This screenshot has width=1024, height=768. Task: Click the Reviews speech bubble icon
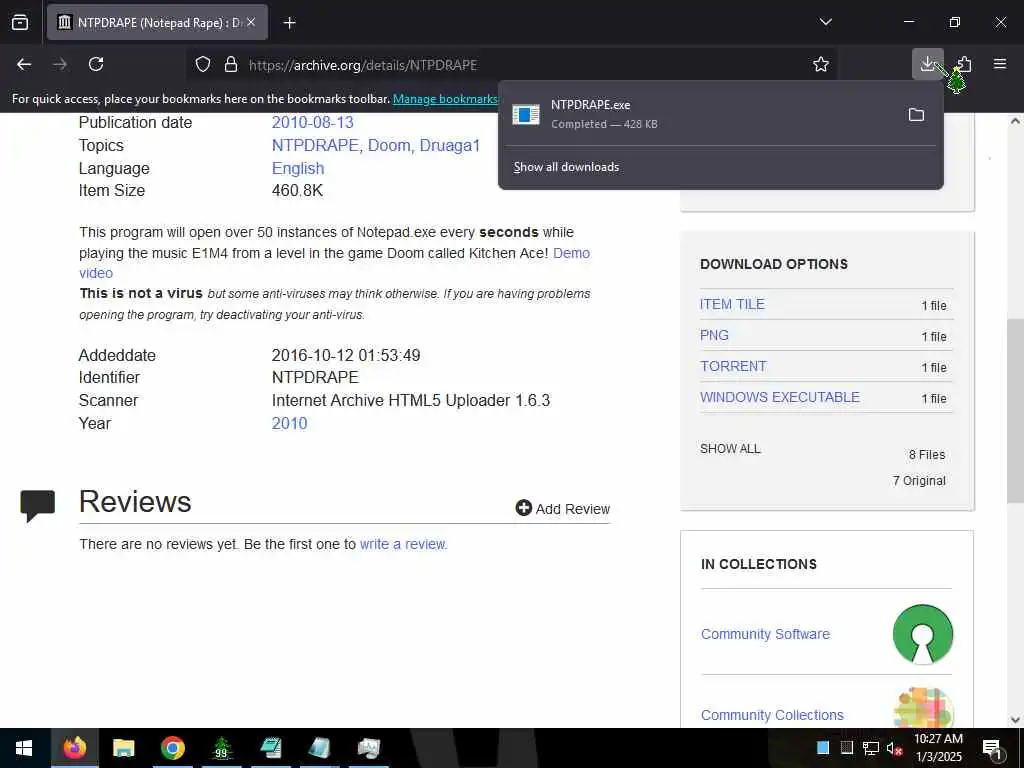click(38, 505)
